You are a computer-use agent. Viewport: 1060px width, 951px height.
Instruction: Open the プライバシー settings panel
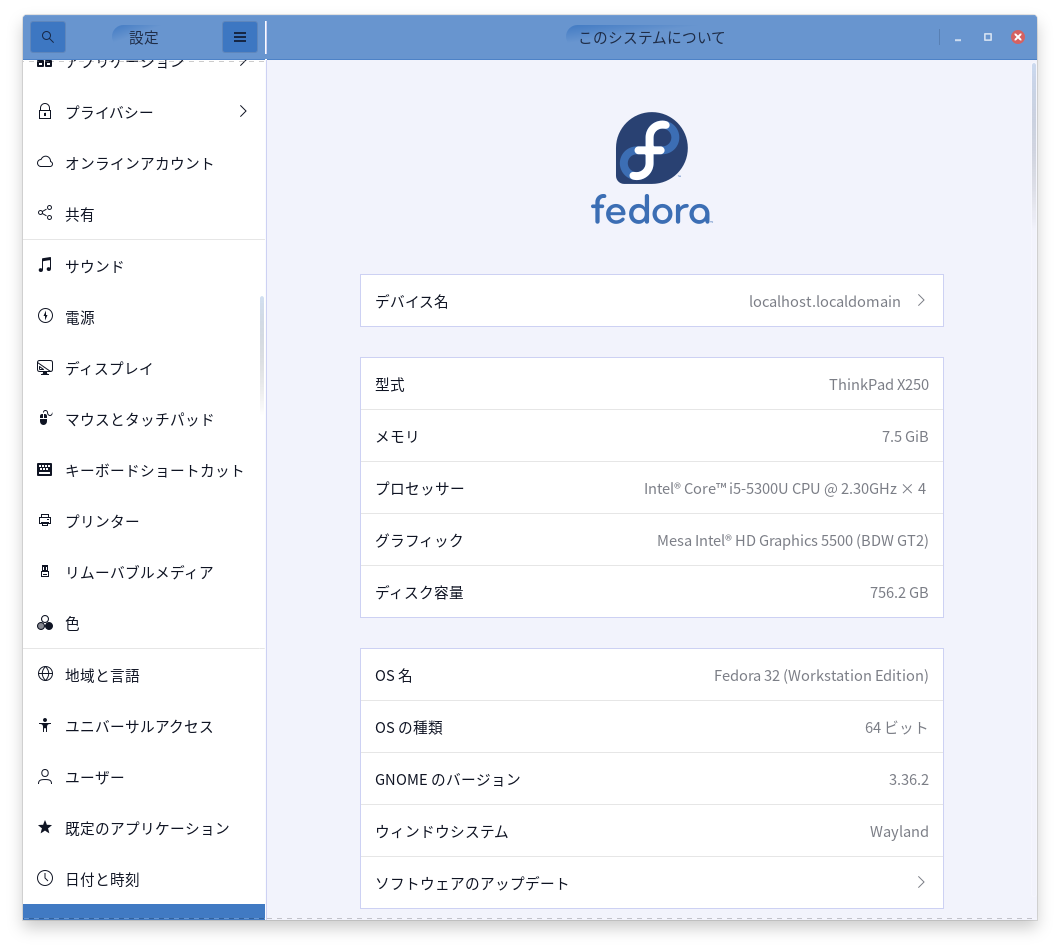pyautogui.click(x=144, y=112)
